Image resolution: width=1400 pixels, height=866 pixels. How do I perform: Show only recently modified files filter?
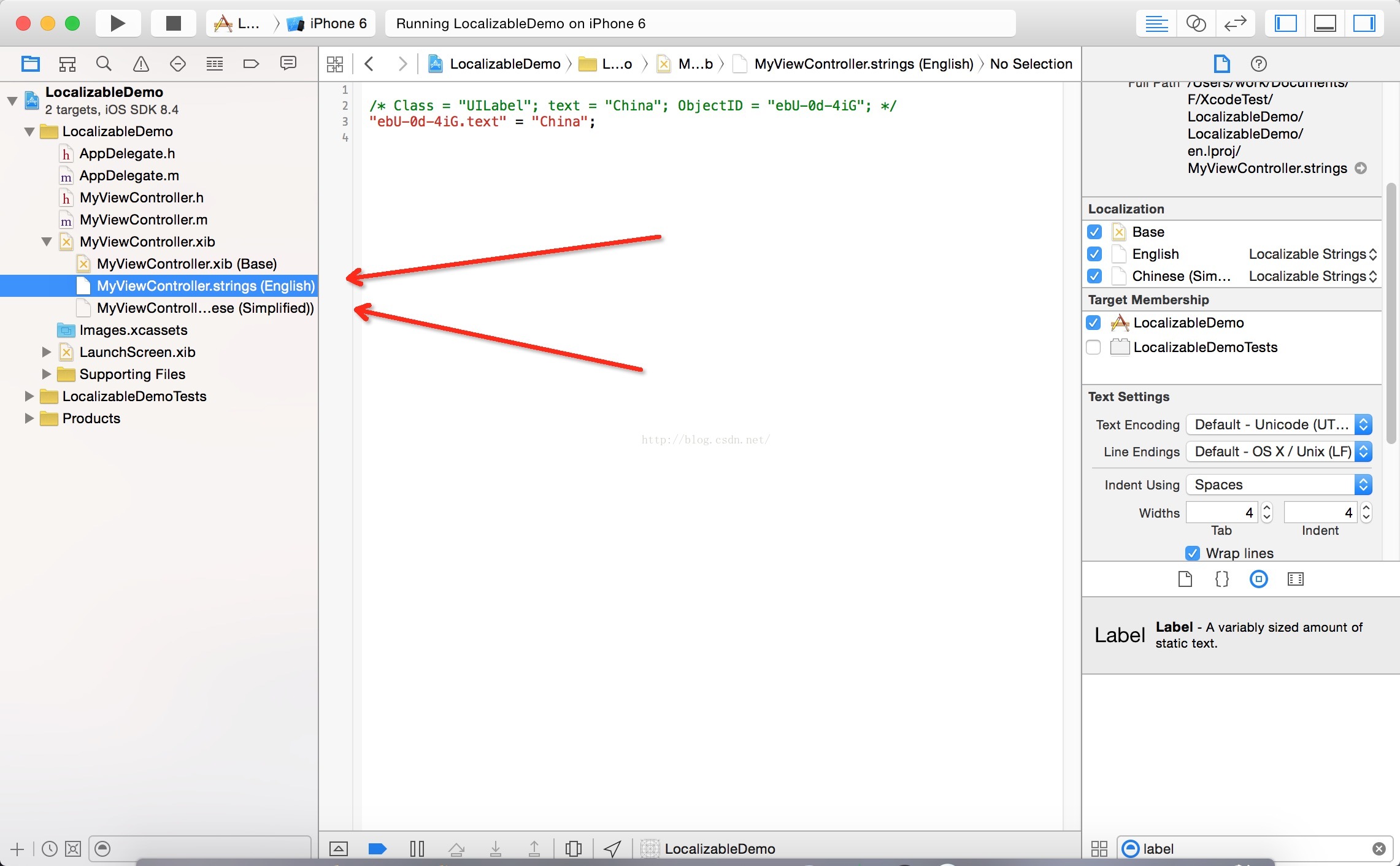click(x=49, y=849)
